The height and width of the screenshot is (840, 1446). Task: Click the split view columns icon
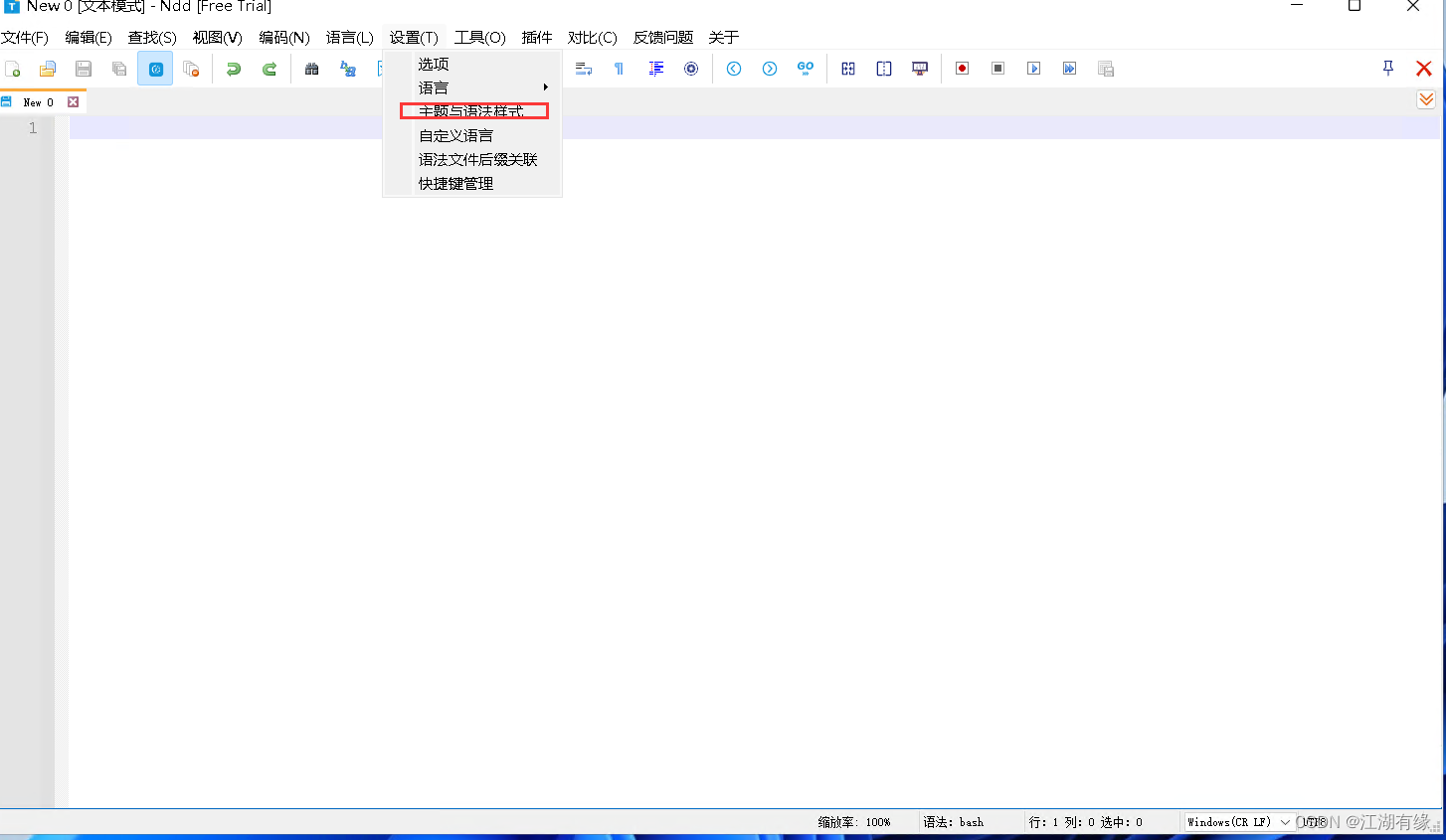click(884, 69)
